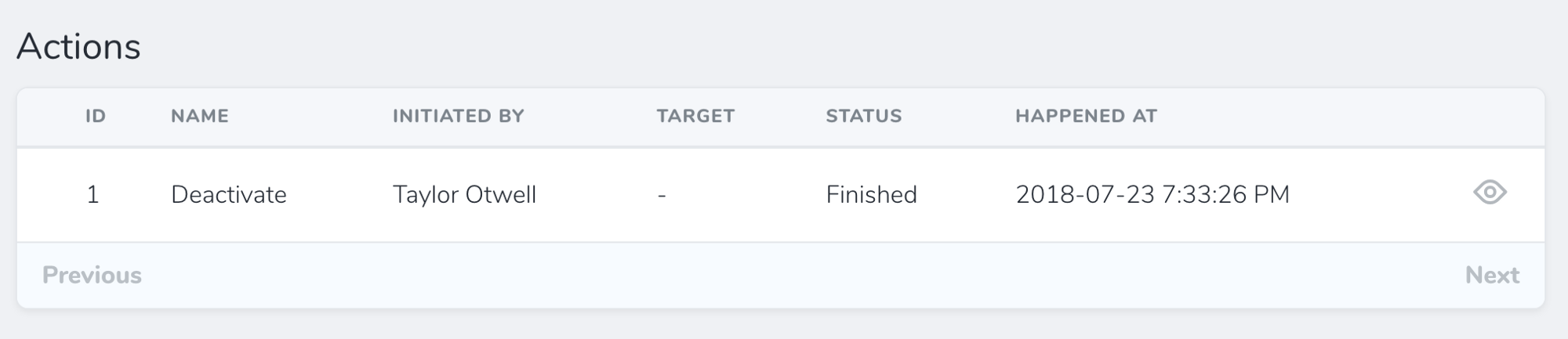The height and width of the screenshot is (339, 1568).
Task: Click the STATUS column header
Action: click(x=863, y=116)
